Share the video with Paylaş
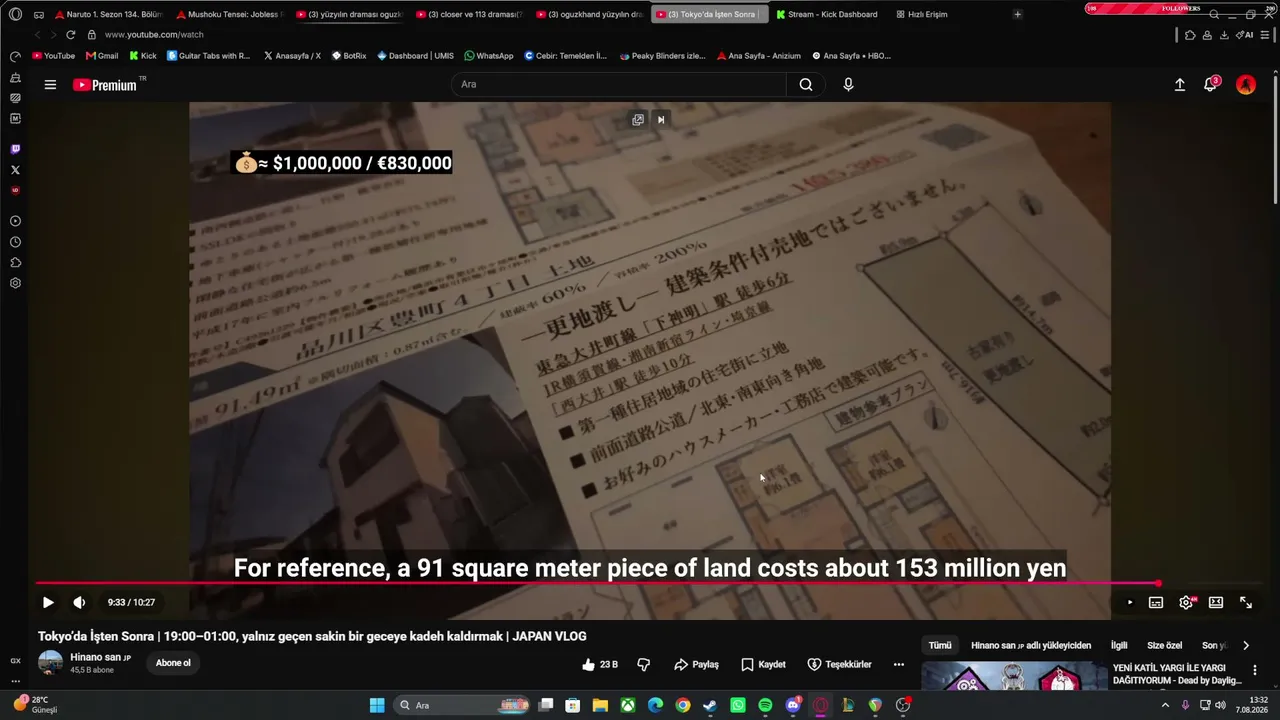The height and width of the screenshot is (720, 1280). pyautogui.click(x=696, y=664)
